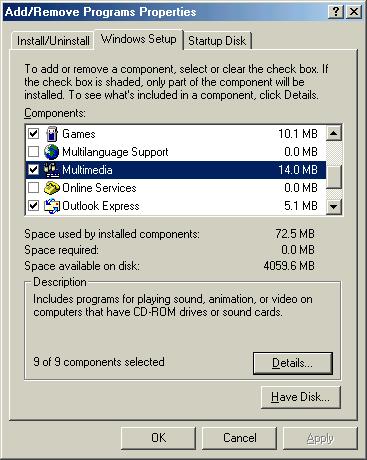Click the components list scrollbar thumb
The height and width of the screenshot is (460, 367).
(334, 177)
